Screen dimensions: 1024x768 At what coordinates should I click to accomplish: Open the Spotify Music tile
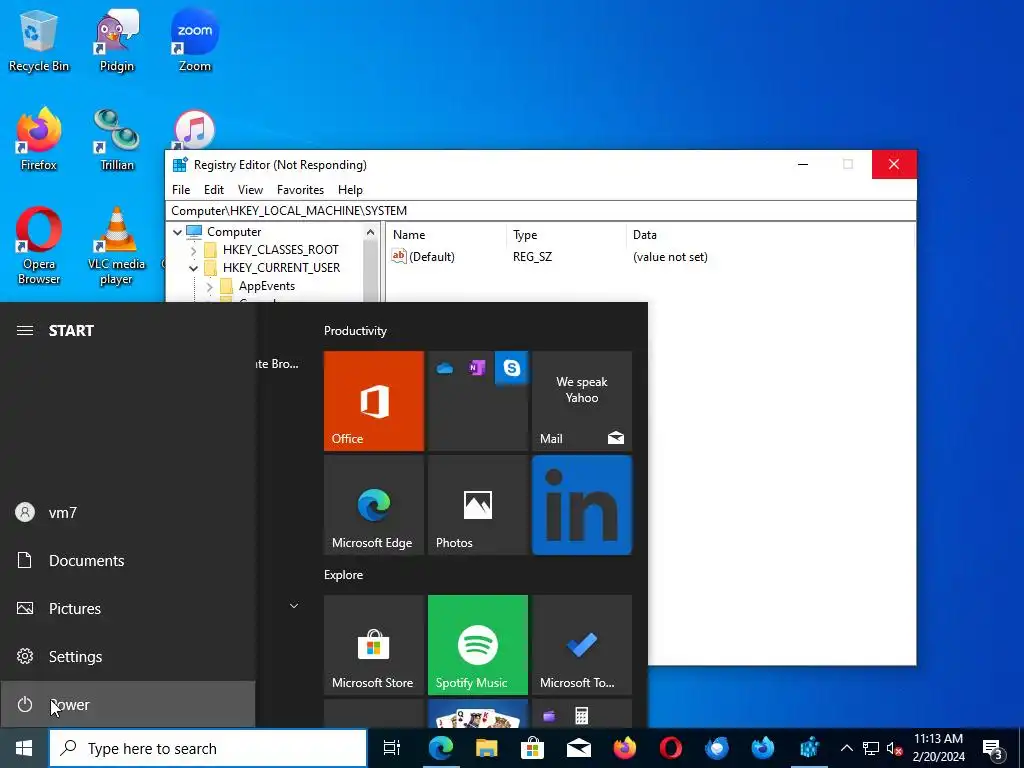[x=477, y=645]
